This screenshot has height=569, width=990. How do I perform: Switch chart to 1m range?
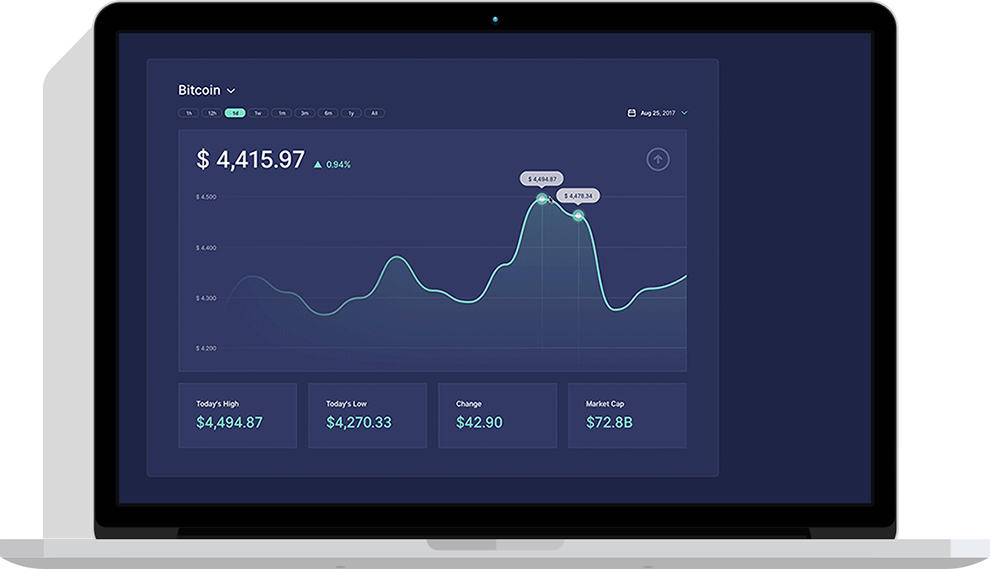pyautogui.click(x=282, y=113)
